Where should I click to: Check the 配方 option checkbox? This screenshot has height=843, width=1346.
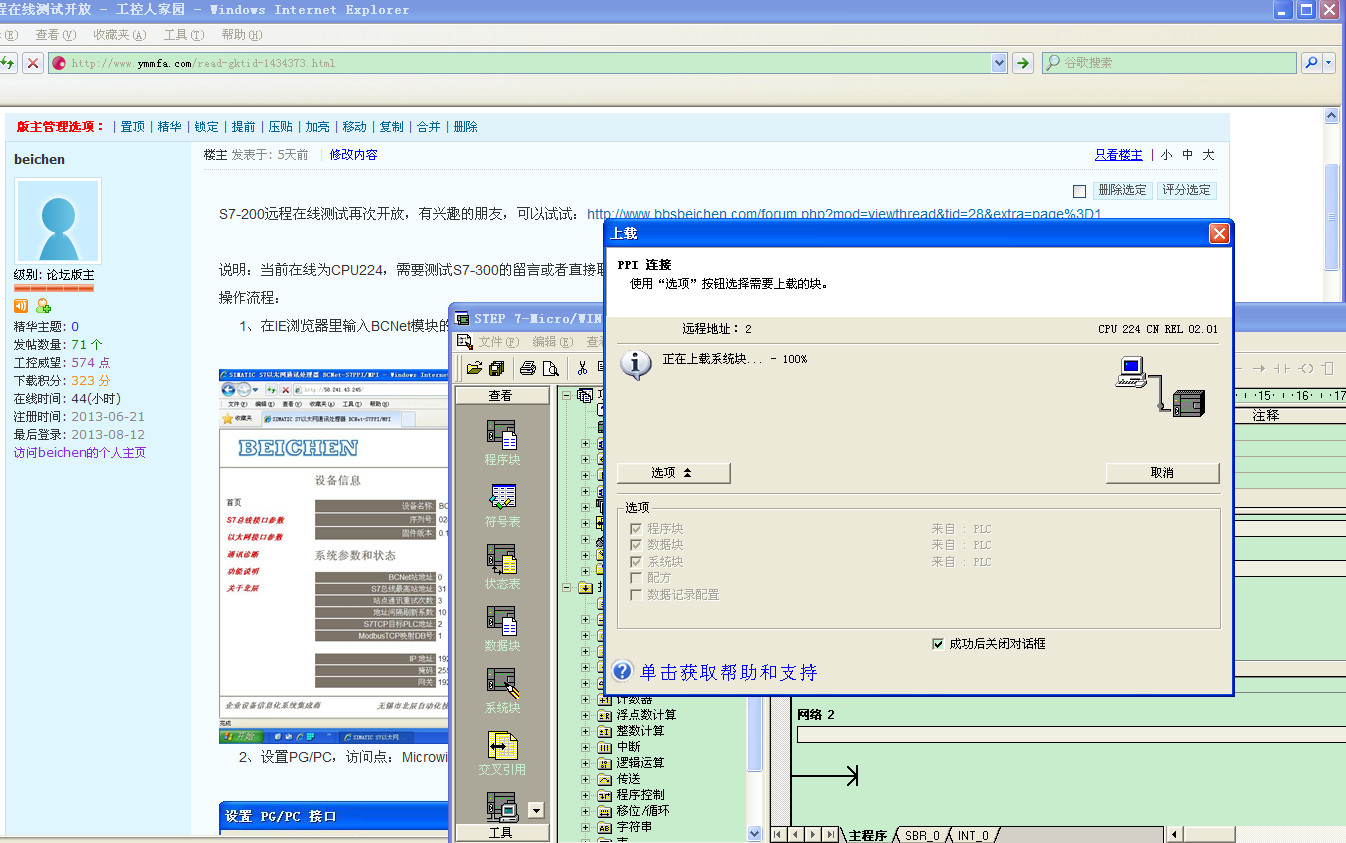(636, 578)
